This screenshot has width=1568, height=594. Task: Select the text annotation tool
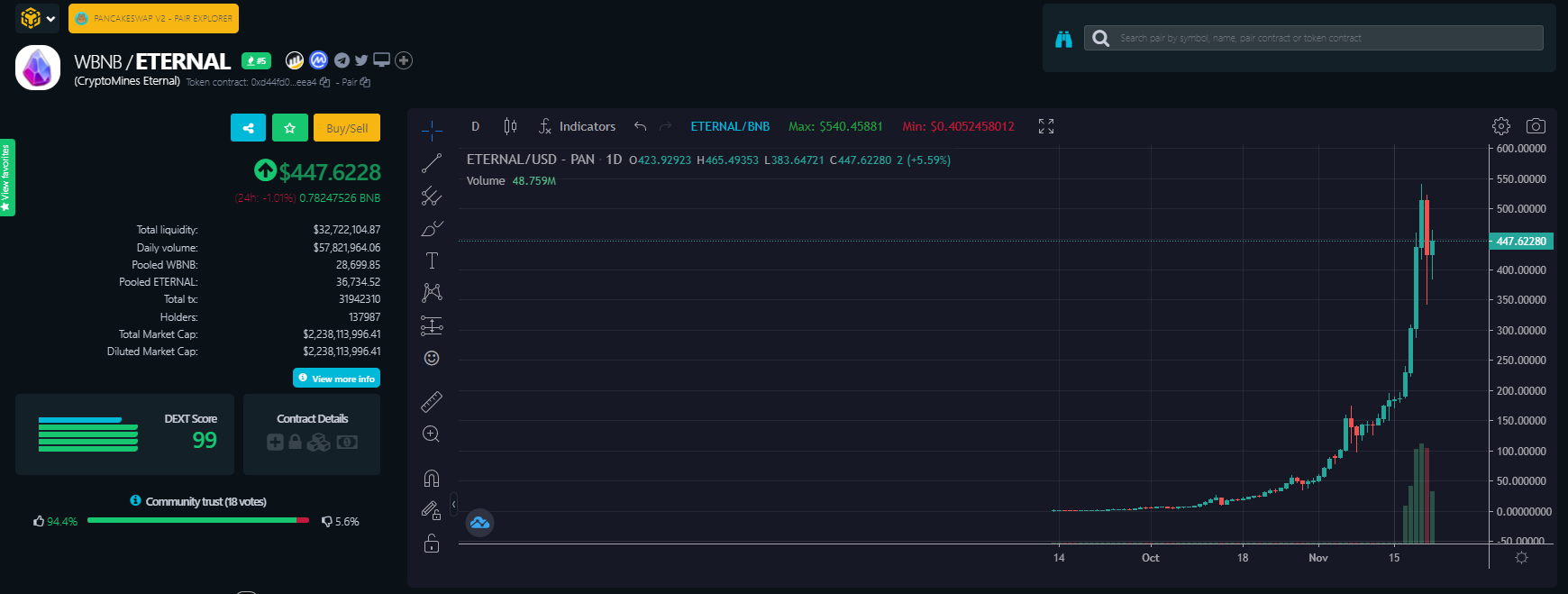432,260
